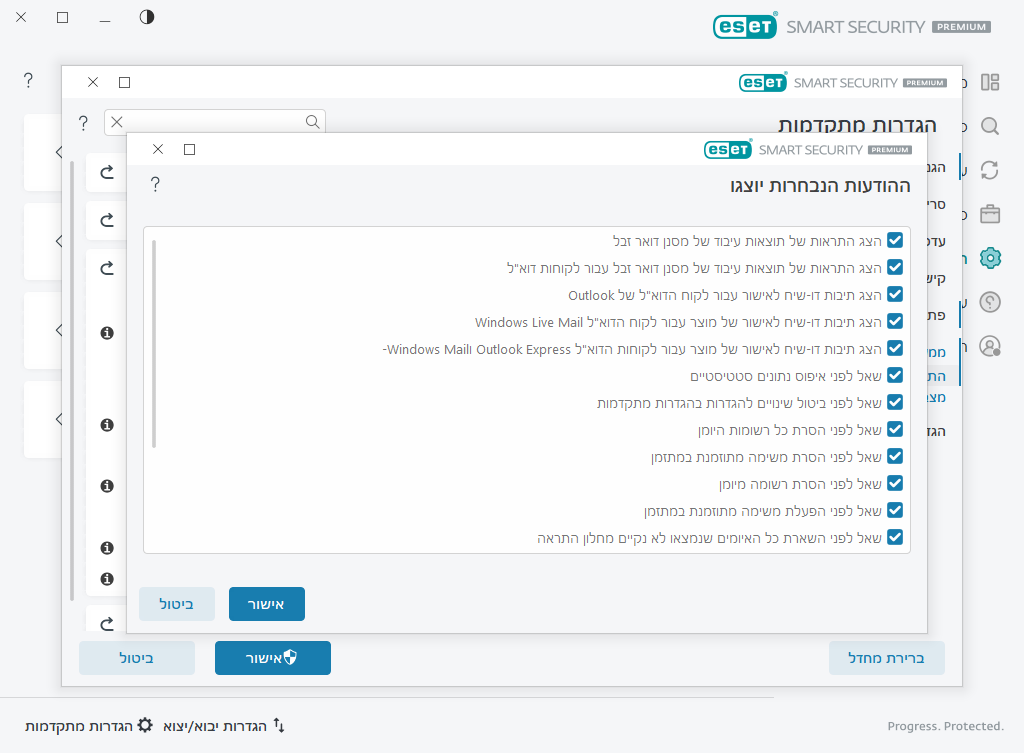Screen dimensions: 1024x753
Task: Click the search magnifier in advanced setup
Action: 313,121
